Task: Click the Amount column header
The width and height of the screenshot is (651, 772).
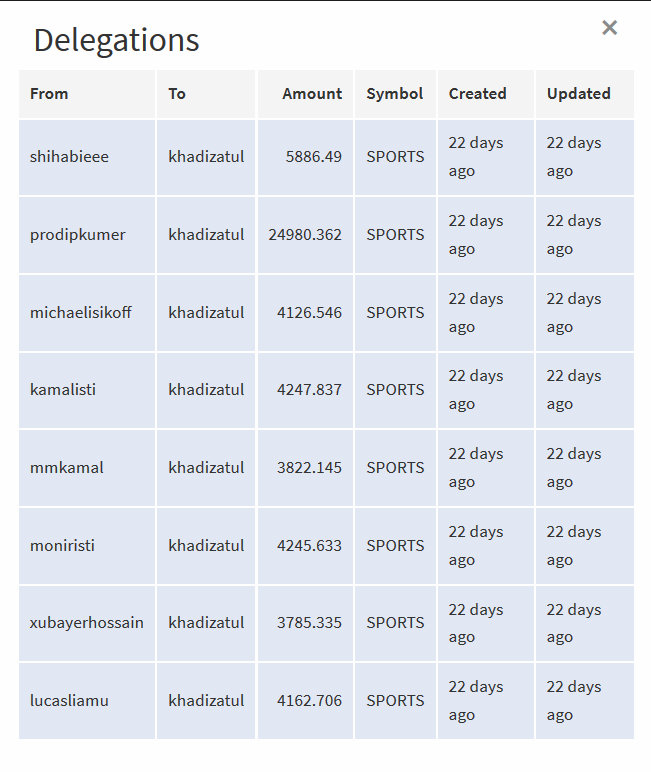Action: (312, 94)
